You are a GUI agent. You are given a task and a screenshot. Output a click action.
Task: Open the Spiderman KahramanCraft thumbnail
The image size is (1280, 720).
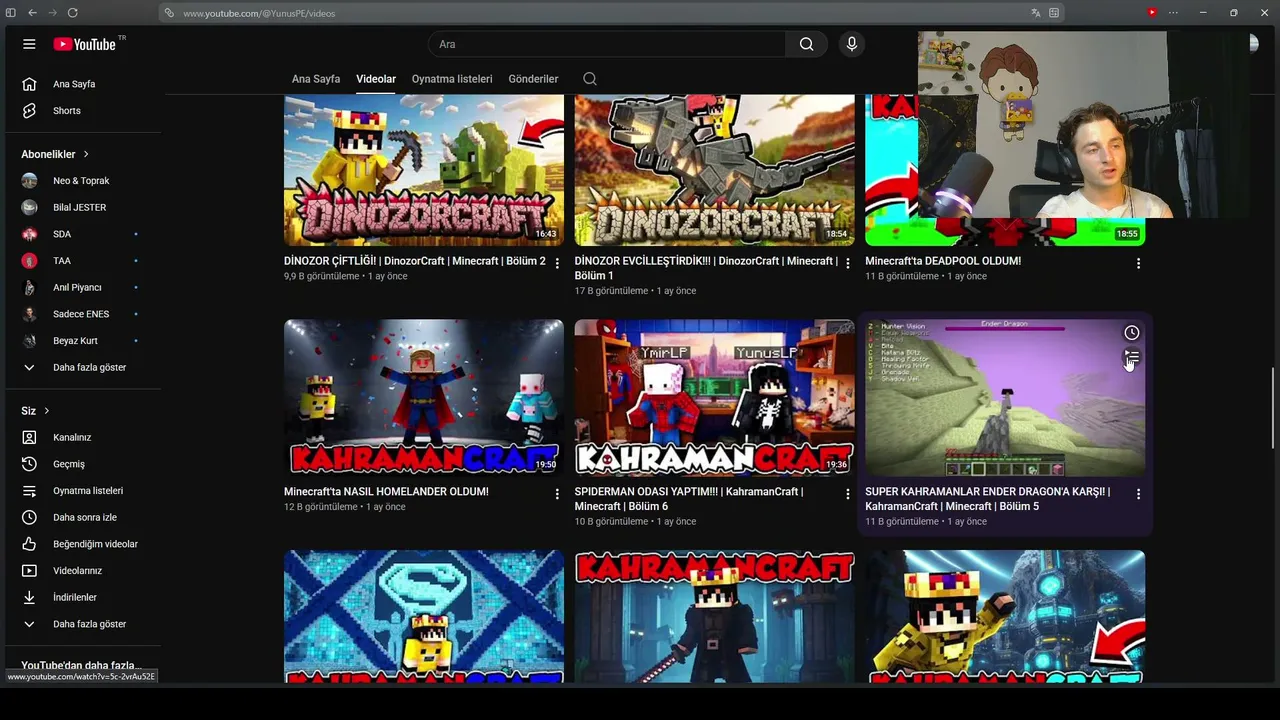coord(715,398)
